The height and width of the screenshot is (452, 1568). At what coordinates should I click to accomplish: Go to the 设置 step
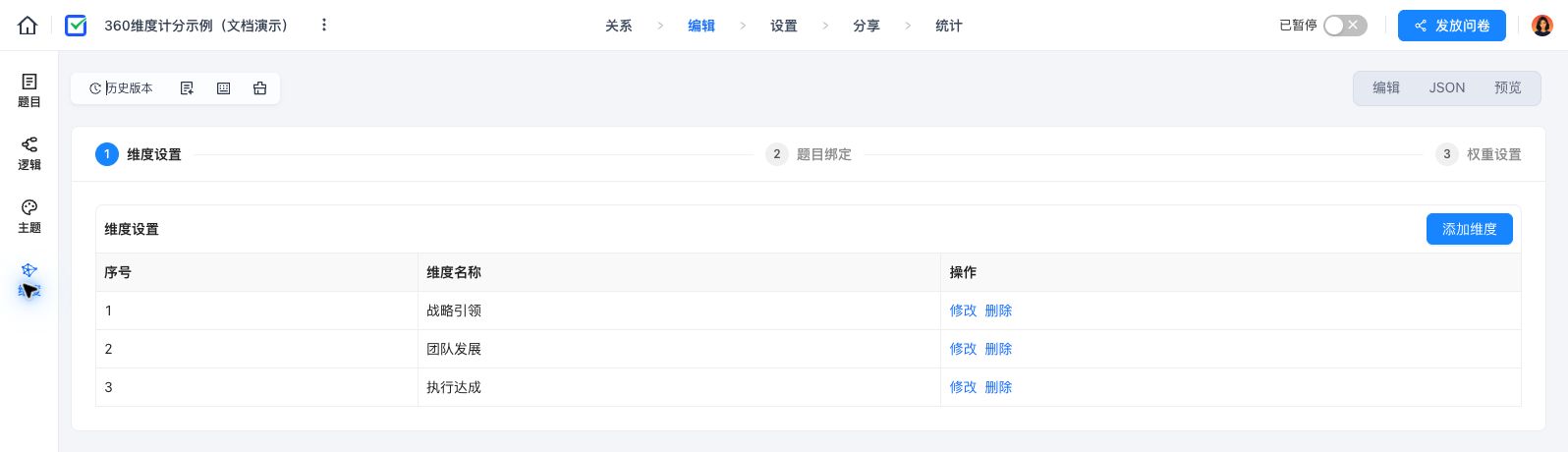(x=784, y=26)
